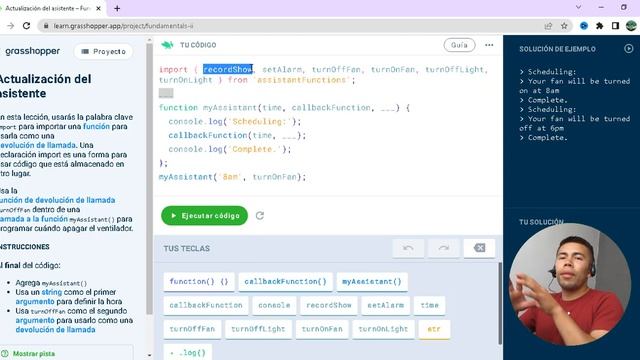The width and height of the screenshot is (640, 360).
Task: Toggle the browser side panel icon
Action: pyautogui.click(x=615, y=26)
